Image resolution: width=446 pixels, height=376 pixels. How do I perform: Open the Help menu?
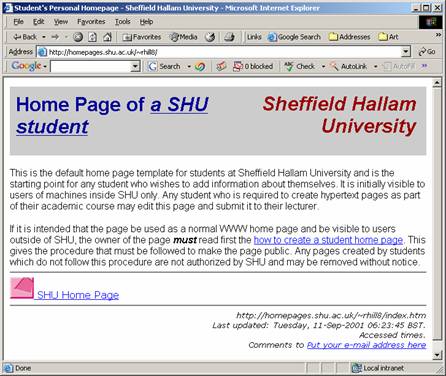(146, 22)
